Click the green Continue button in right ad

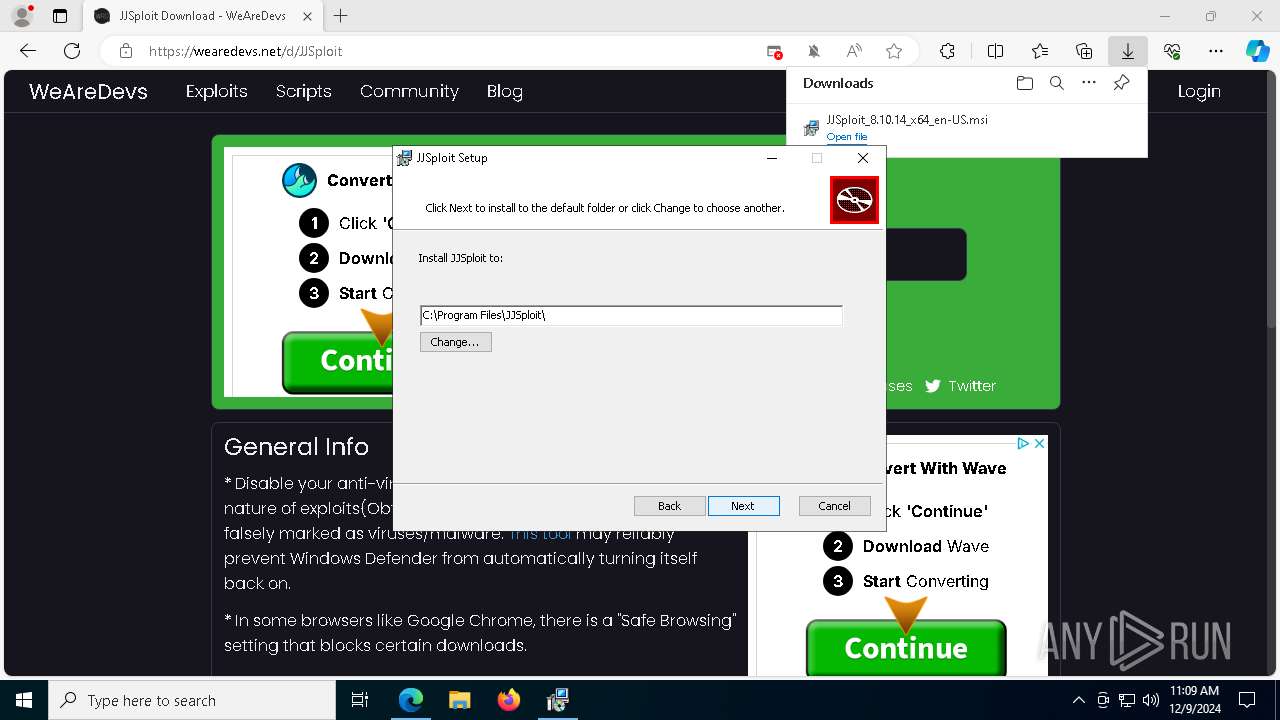pyautogui.click(x=906, y=648)
